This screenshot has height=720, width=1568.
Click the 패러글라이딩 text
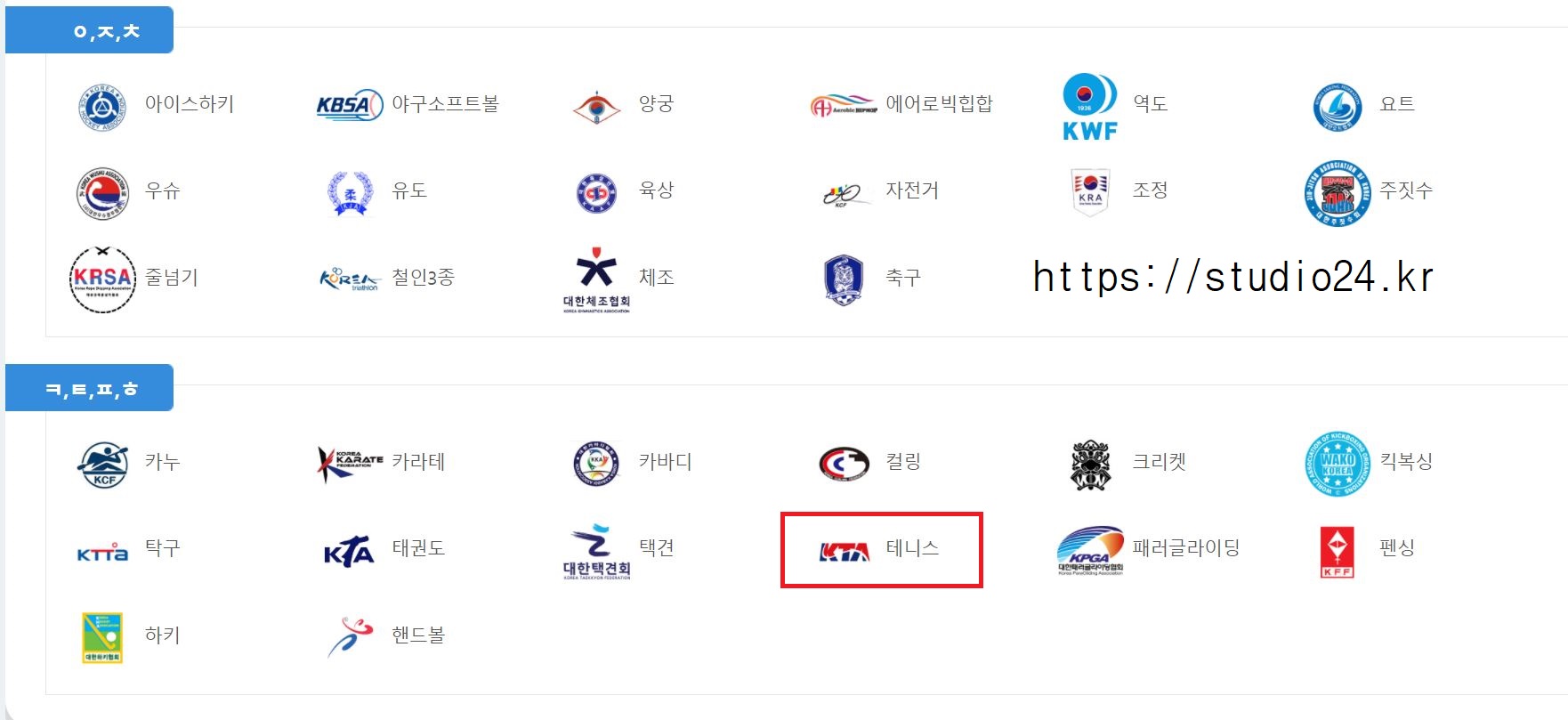pos(1186,548)
